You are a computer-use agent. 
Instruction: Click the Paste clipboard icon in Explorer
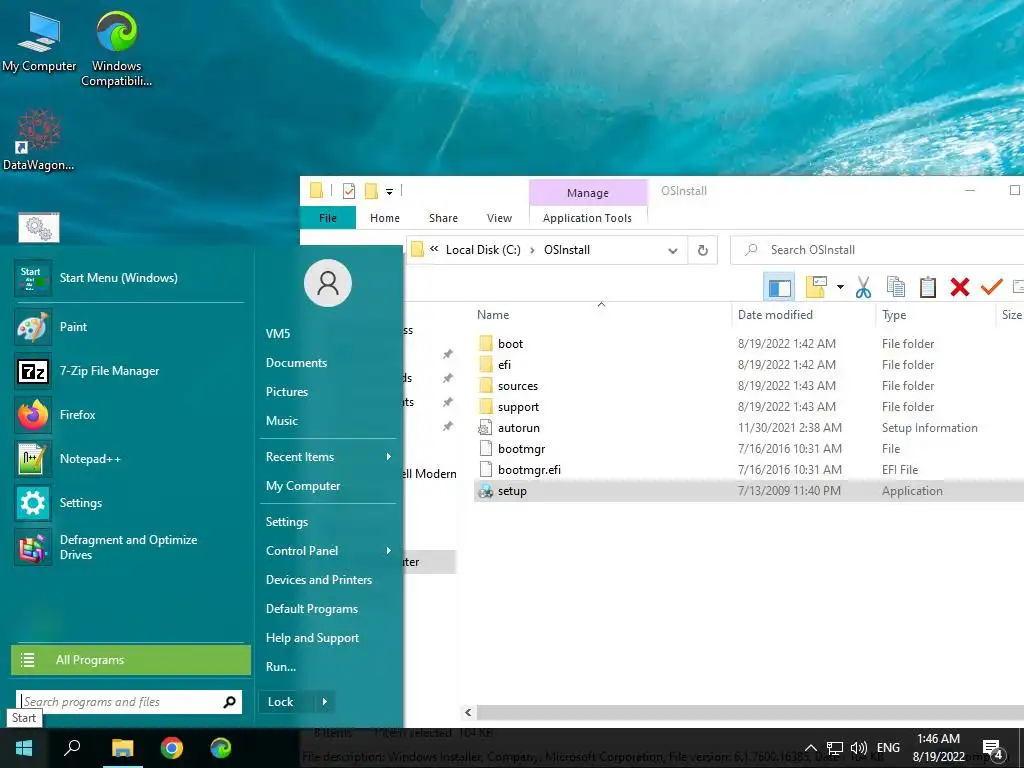(927, 287)
